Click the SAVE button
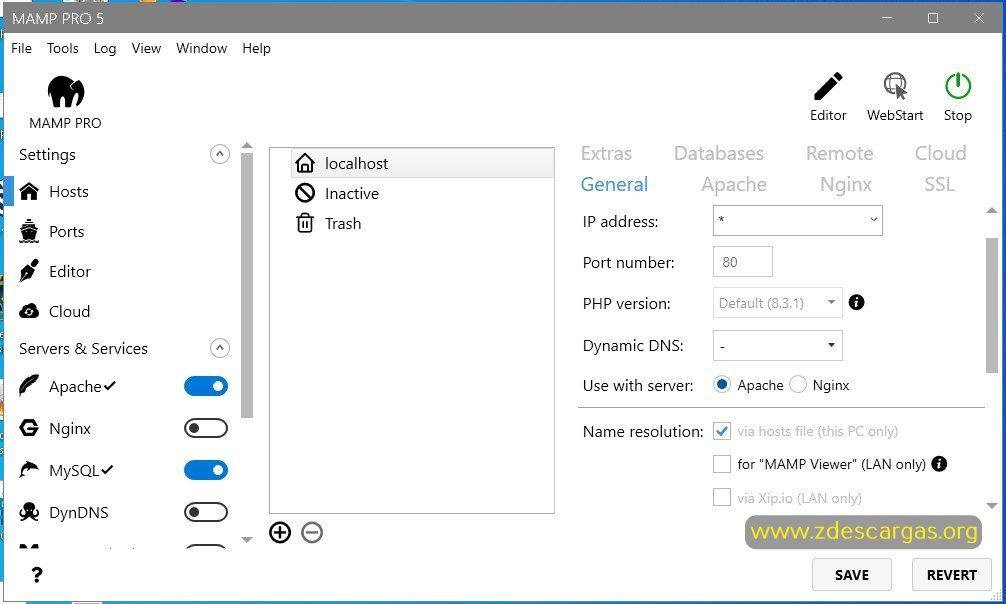 point(851,574)
